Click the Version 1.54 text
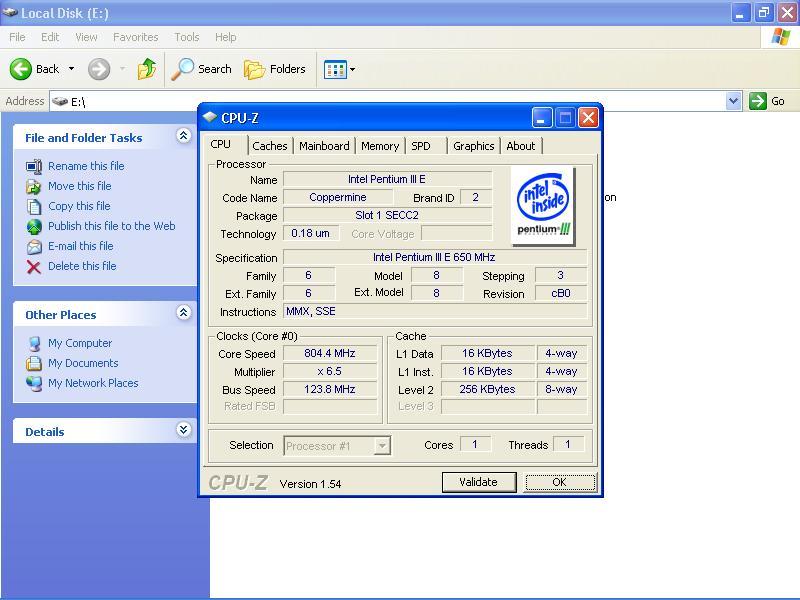The image size is (800, 600). click(x=311, y=484)
